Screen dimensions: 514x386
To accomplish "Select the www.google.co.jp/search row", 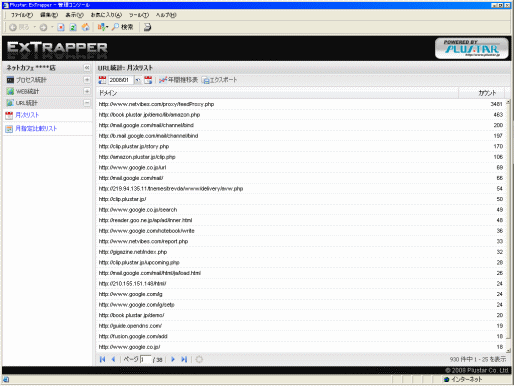I will 301,210.
